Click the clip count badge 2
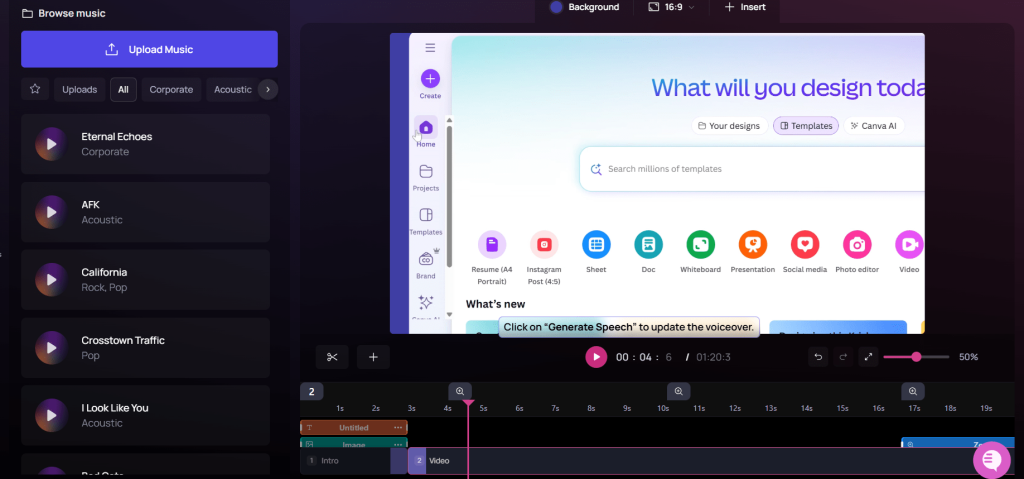 pyautogui.click(x=312, y=391)
